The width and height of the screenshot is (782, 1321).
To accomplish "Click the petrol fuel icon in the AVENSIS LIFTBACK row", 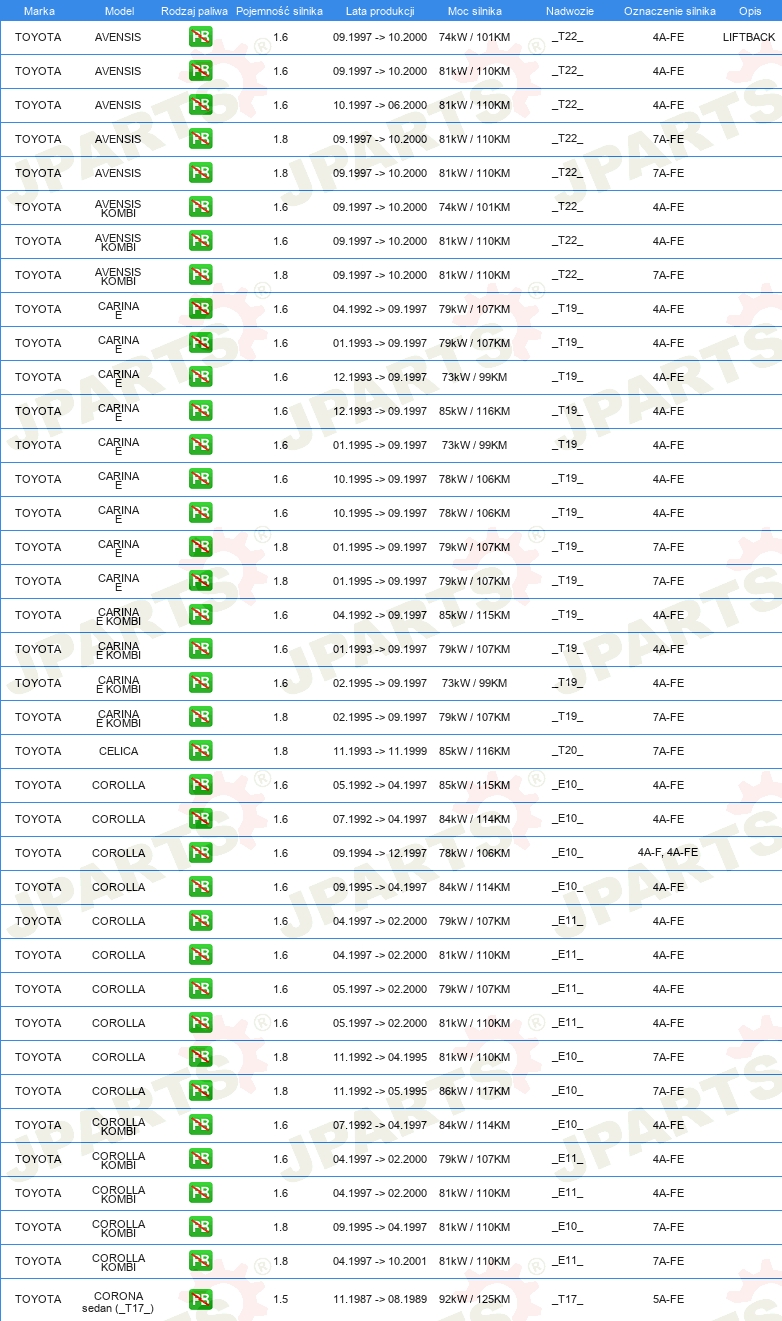I will (200, 37).
